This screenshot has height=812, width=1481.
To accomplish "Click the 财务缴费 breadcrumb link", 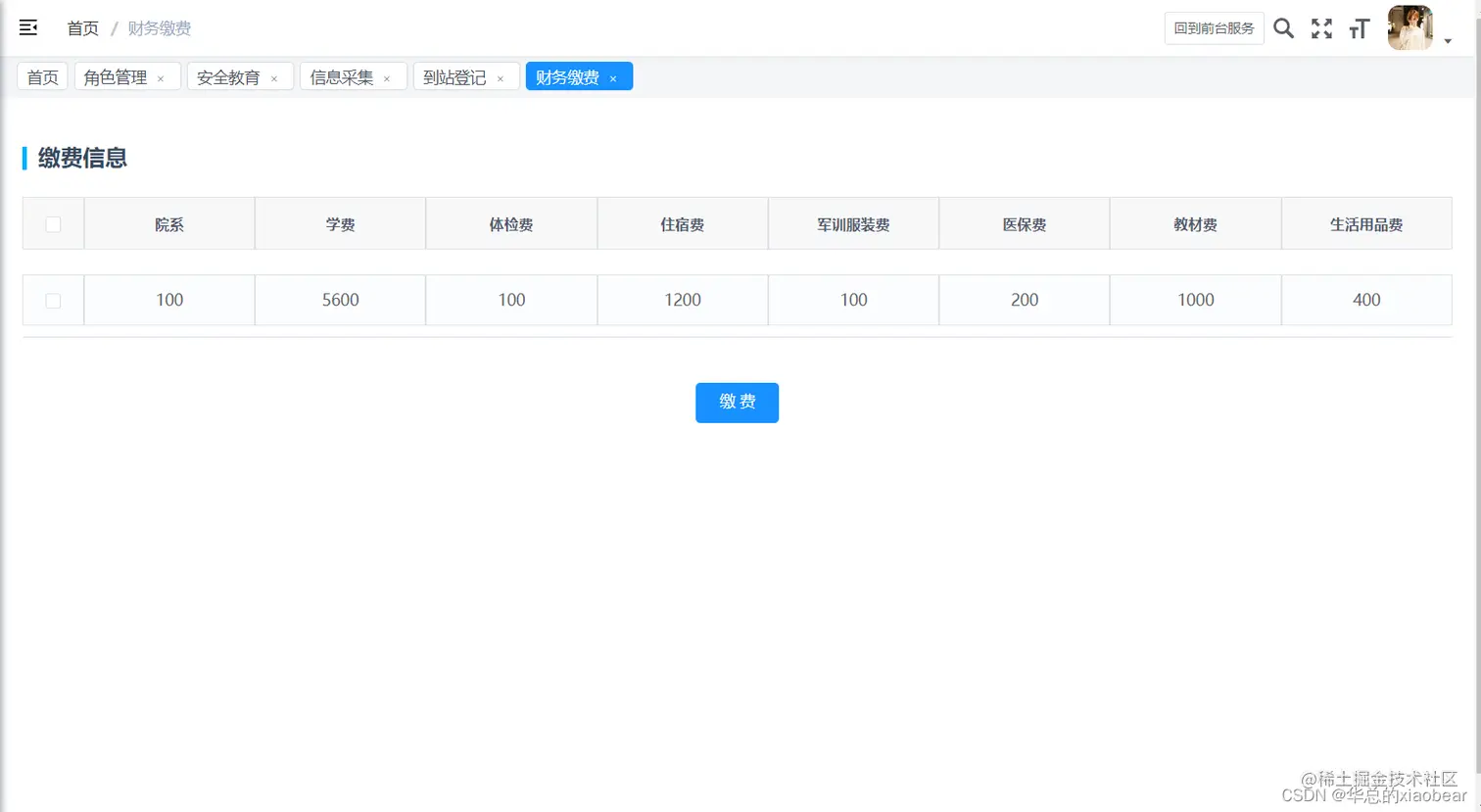I will (160, 28).
